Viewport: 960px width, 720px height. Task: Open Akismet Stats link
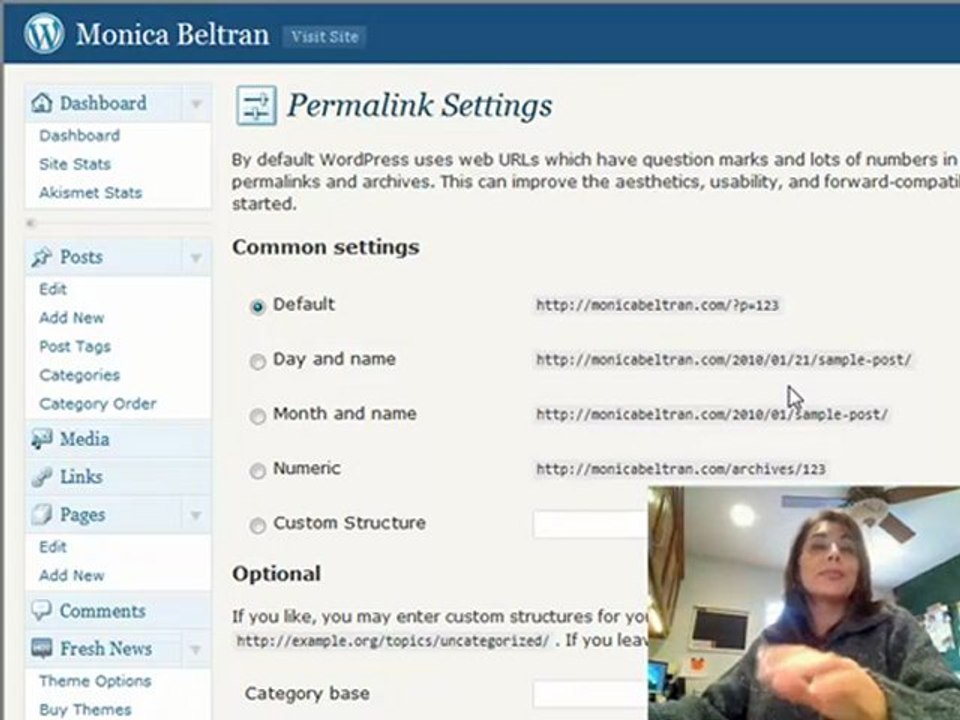[x=90, y=193]
